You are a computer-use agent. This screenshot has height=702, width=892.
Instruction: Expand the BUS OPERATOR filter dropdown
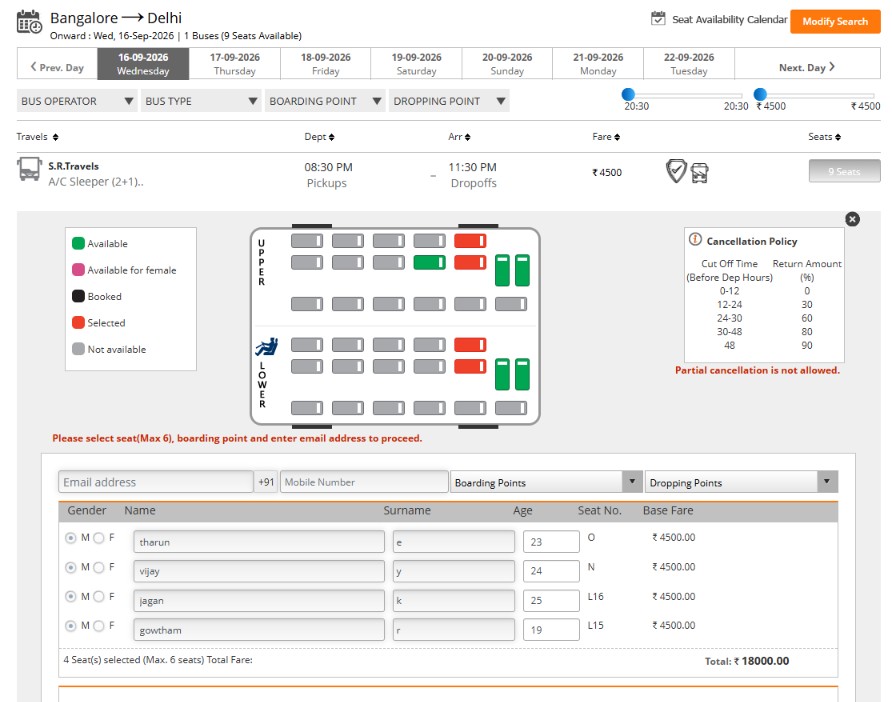pos(77,101)
